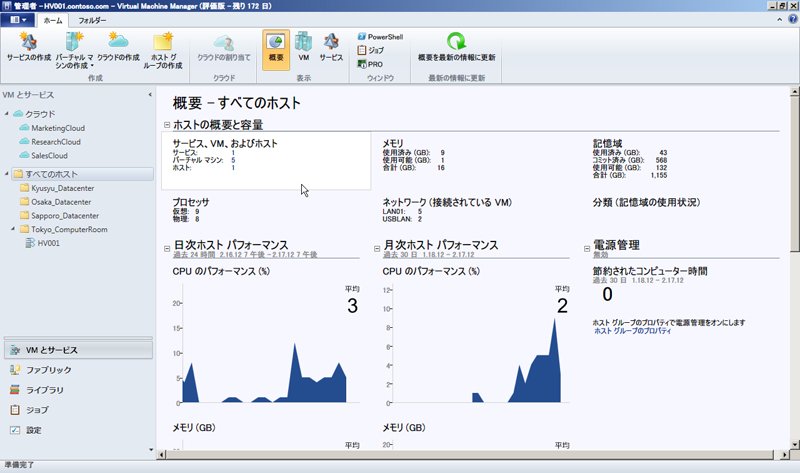Click the メモリ heading in capacity overview
This screenshot has width=800, height=473.
(x=393, y=143)
